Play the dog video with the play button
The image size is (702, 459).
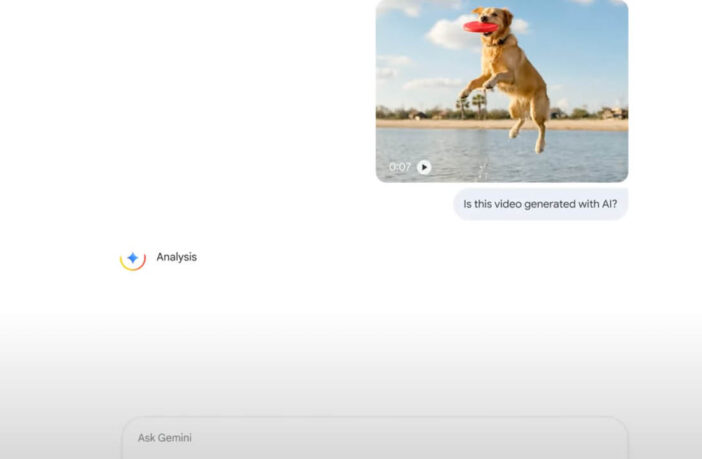pyautogui.click(x=424, y=167)
